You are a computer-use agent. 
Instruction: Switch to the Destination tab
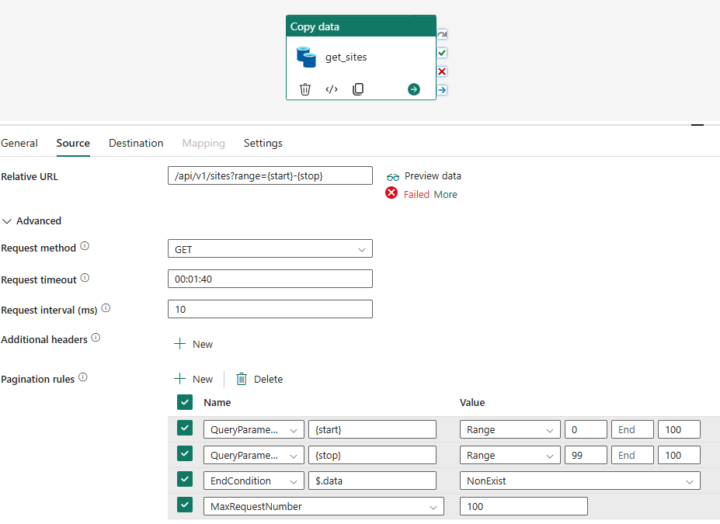click(x=136, y=143)
